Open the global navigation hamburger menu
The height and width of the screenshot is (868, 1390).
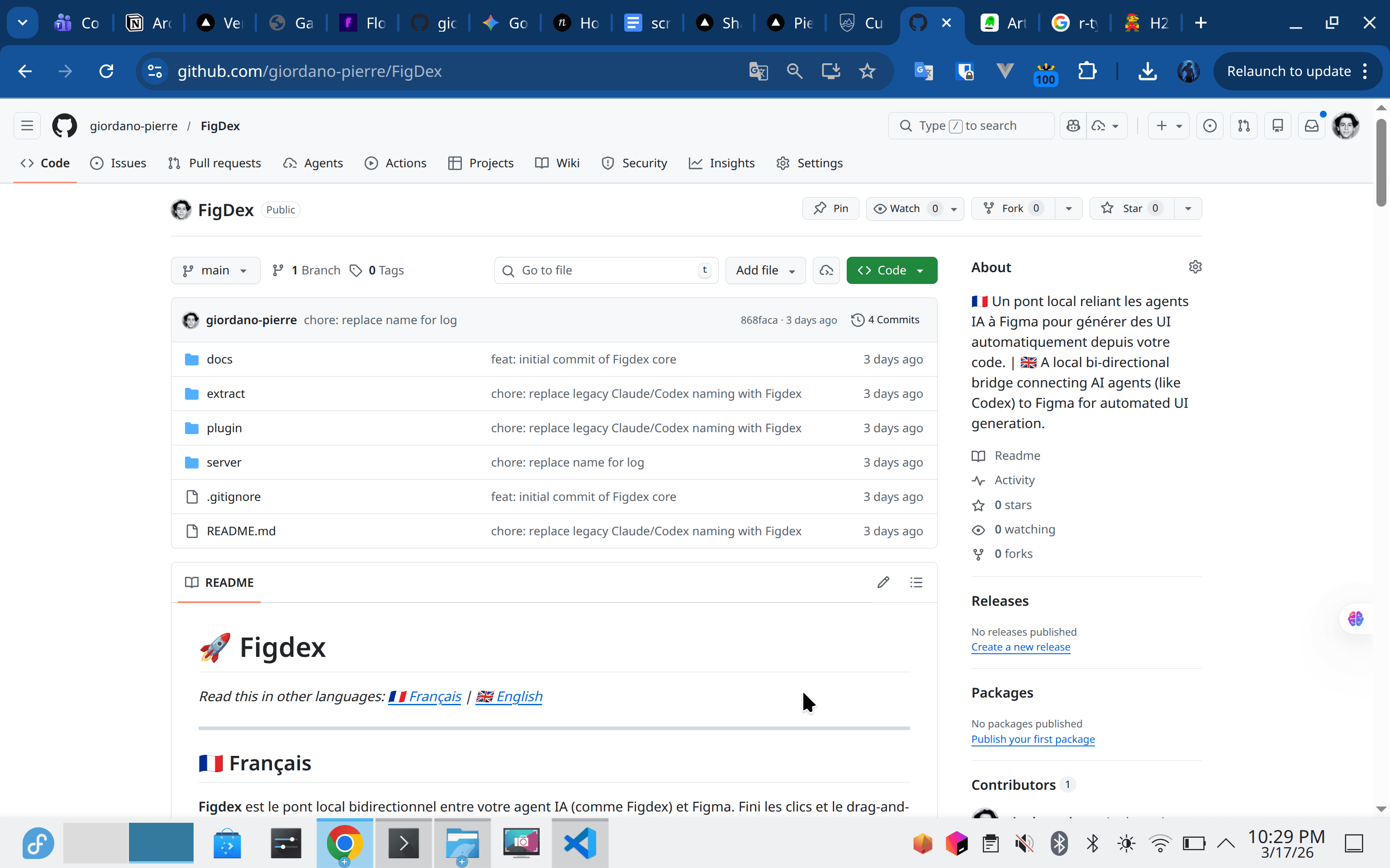click(26, 125)
